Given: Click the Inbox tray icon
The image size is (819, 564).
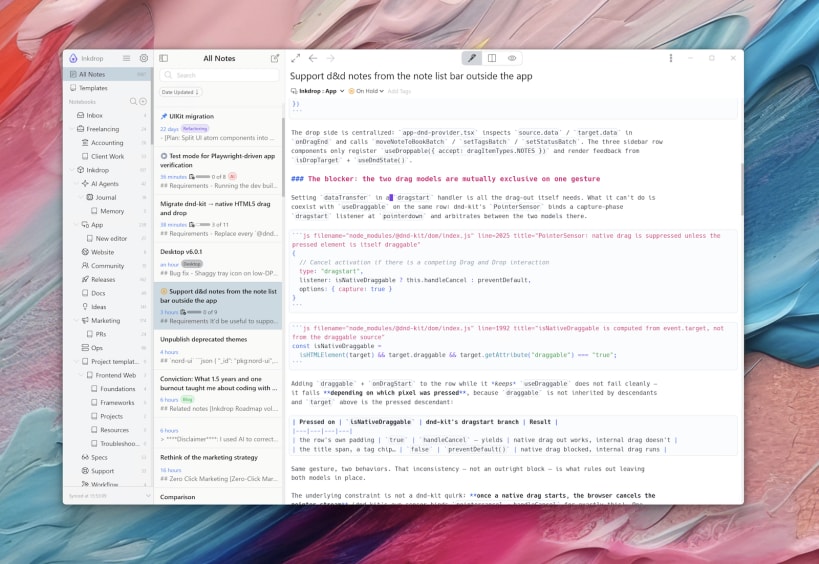Looking at the screenshot, I should (x=80, y=115).
